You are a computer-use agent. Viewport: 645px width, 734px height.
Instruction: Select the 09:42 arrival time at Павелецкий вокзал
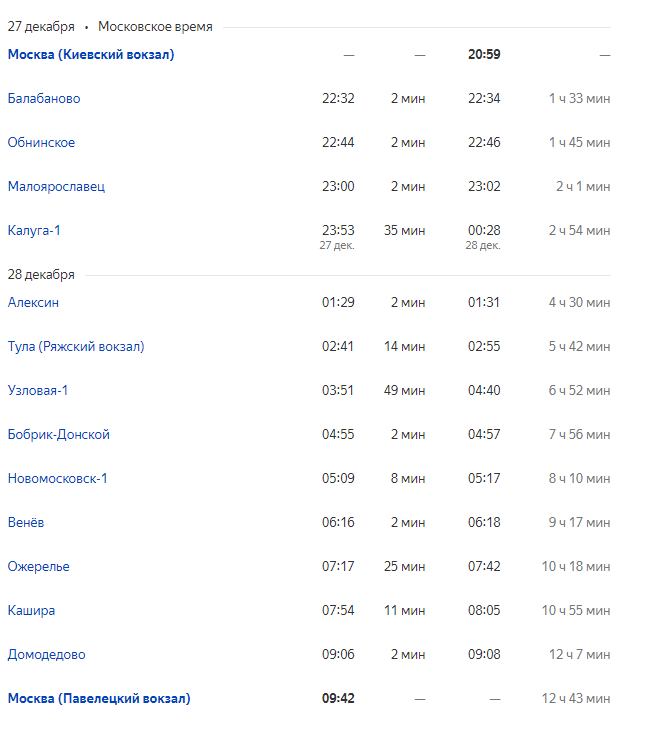coord(338,699)
